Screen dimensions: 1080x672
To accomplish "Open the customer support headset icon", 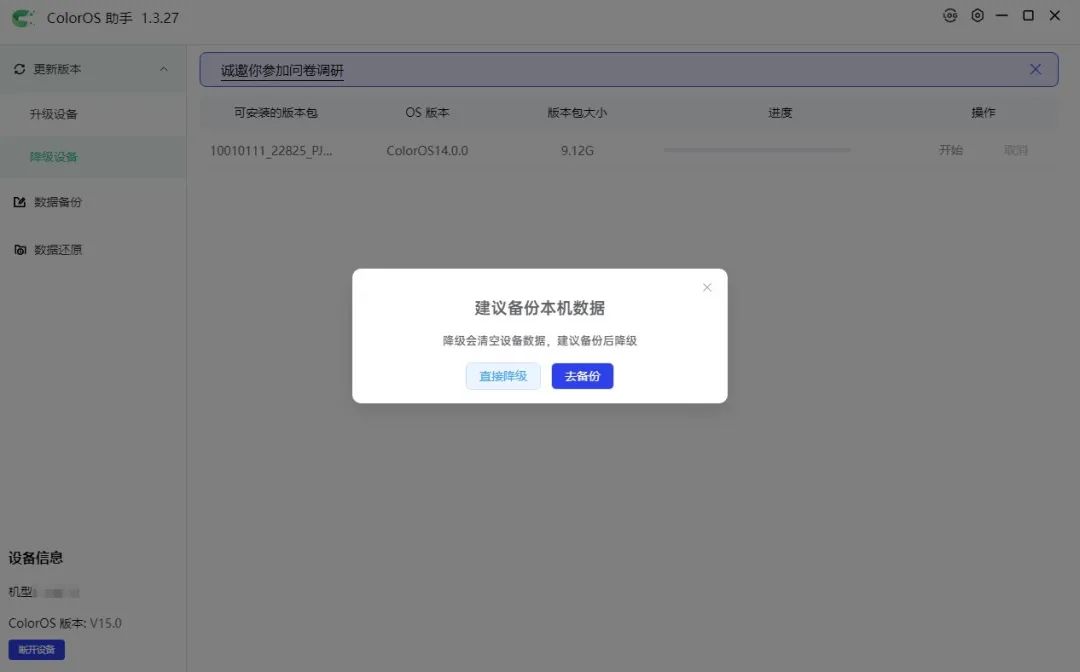I will 950,15.
